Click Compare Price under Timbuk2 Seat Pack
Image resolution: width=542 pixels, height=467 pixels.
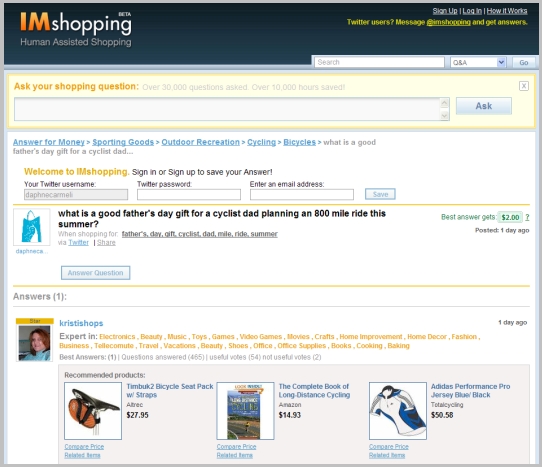pyautogui.click(x=84, y=447)
